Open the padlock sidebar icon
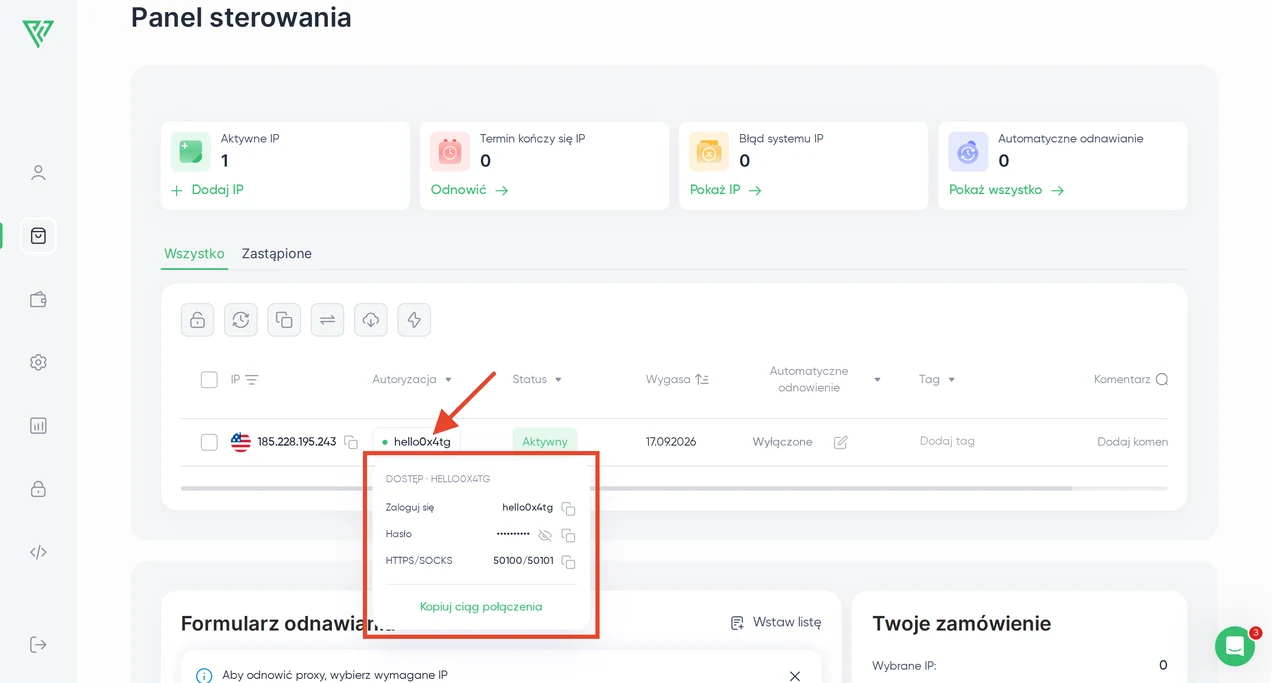Viewport: 1280px width, 683px height. tap(38, 489)
